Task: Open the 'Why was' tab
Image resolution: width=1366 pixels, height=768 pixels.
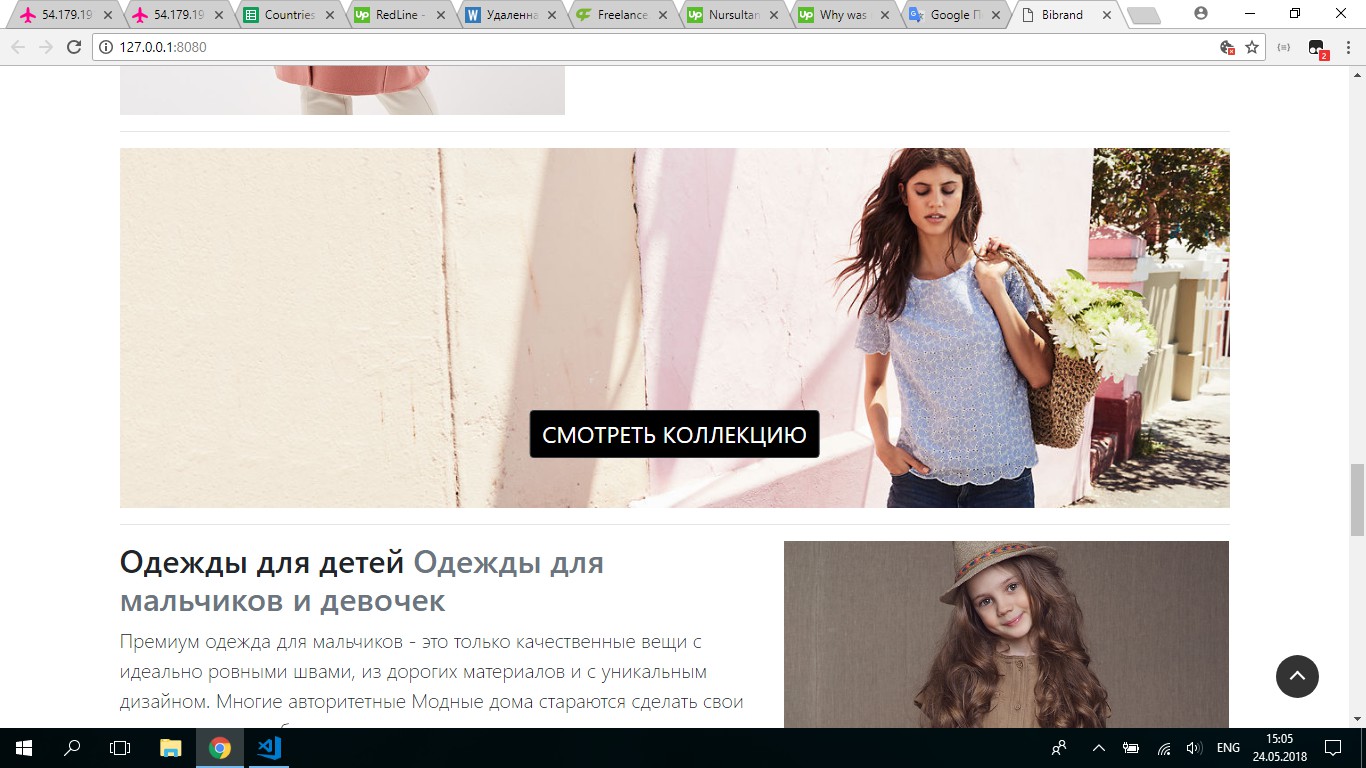Action: pyautogui.click(x=844, y=15)
